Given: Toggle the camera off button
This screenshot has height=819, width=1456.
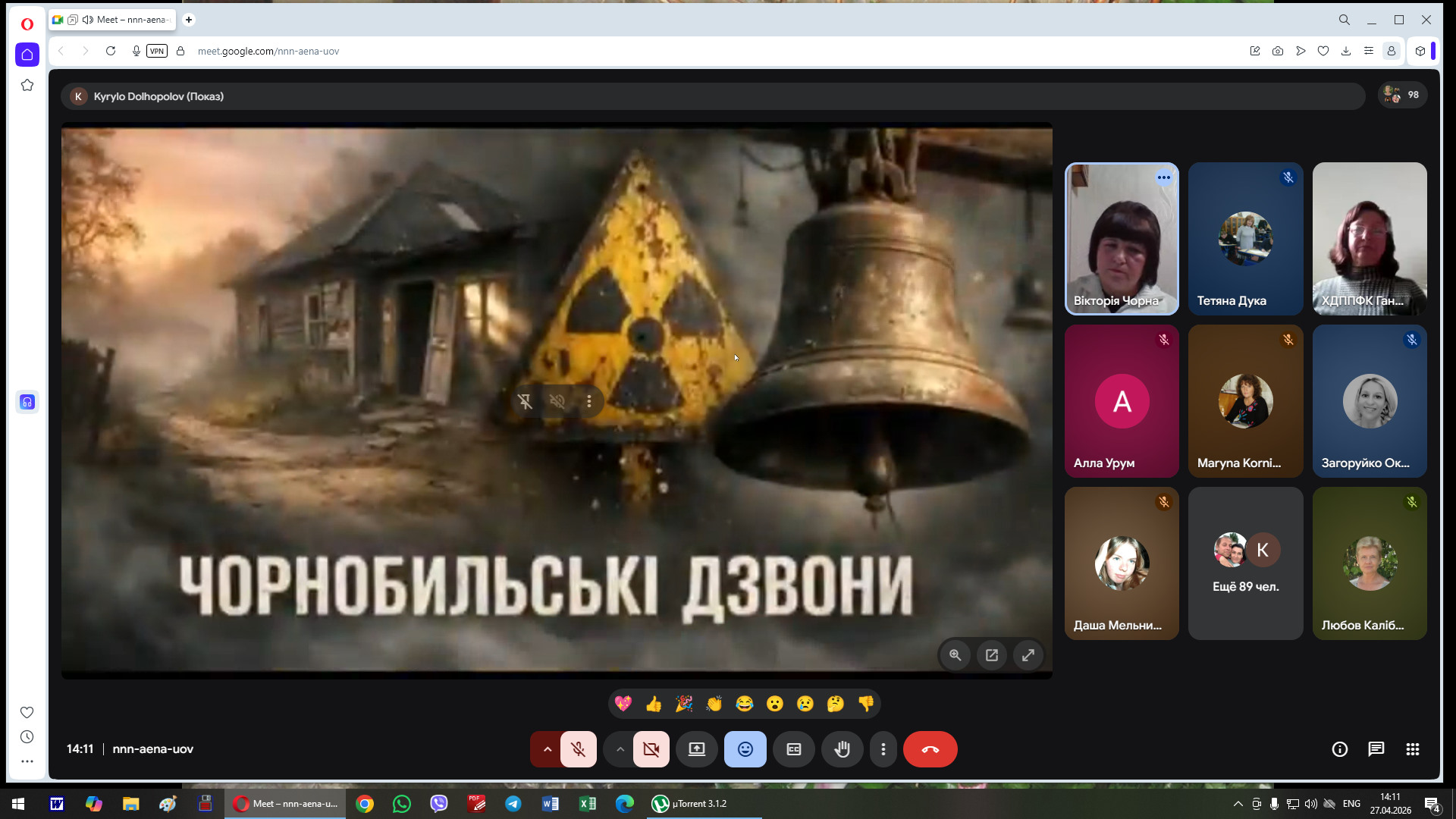Looking at the screenshot, I should tap(651, 749).
